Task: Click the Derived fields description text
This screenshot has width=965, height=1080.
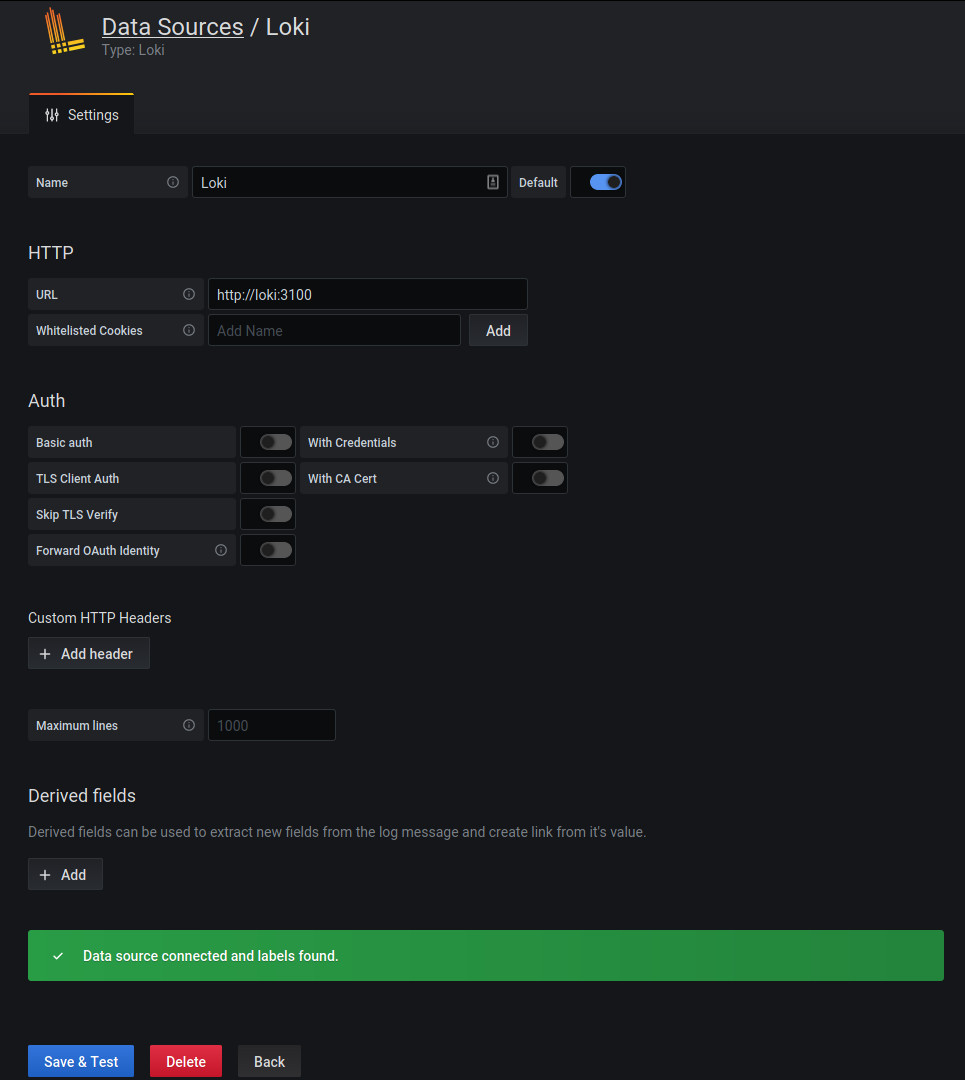Action: [337, 832]
